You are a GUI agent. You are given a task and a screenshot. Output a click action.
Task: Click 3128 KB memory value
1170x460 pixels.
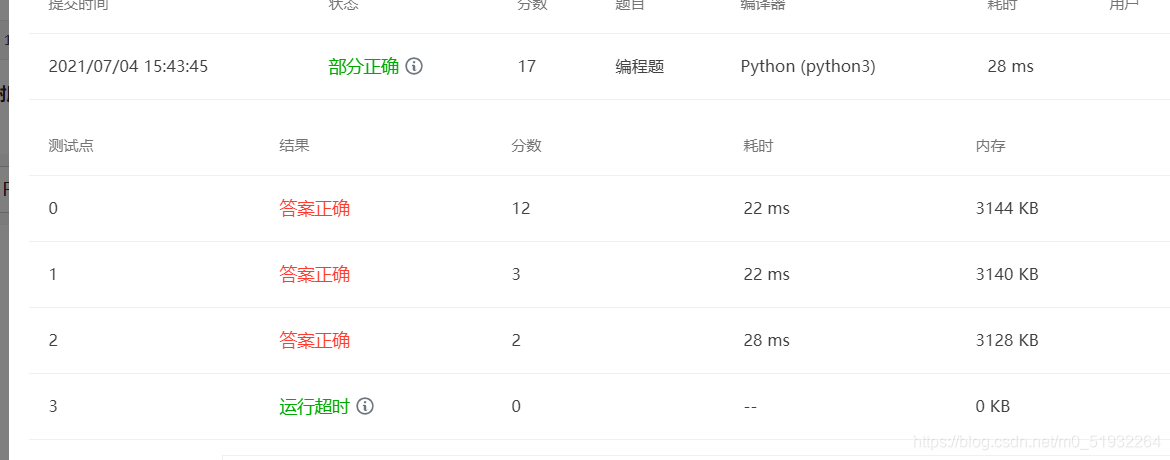coord(1007,341)
